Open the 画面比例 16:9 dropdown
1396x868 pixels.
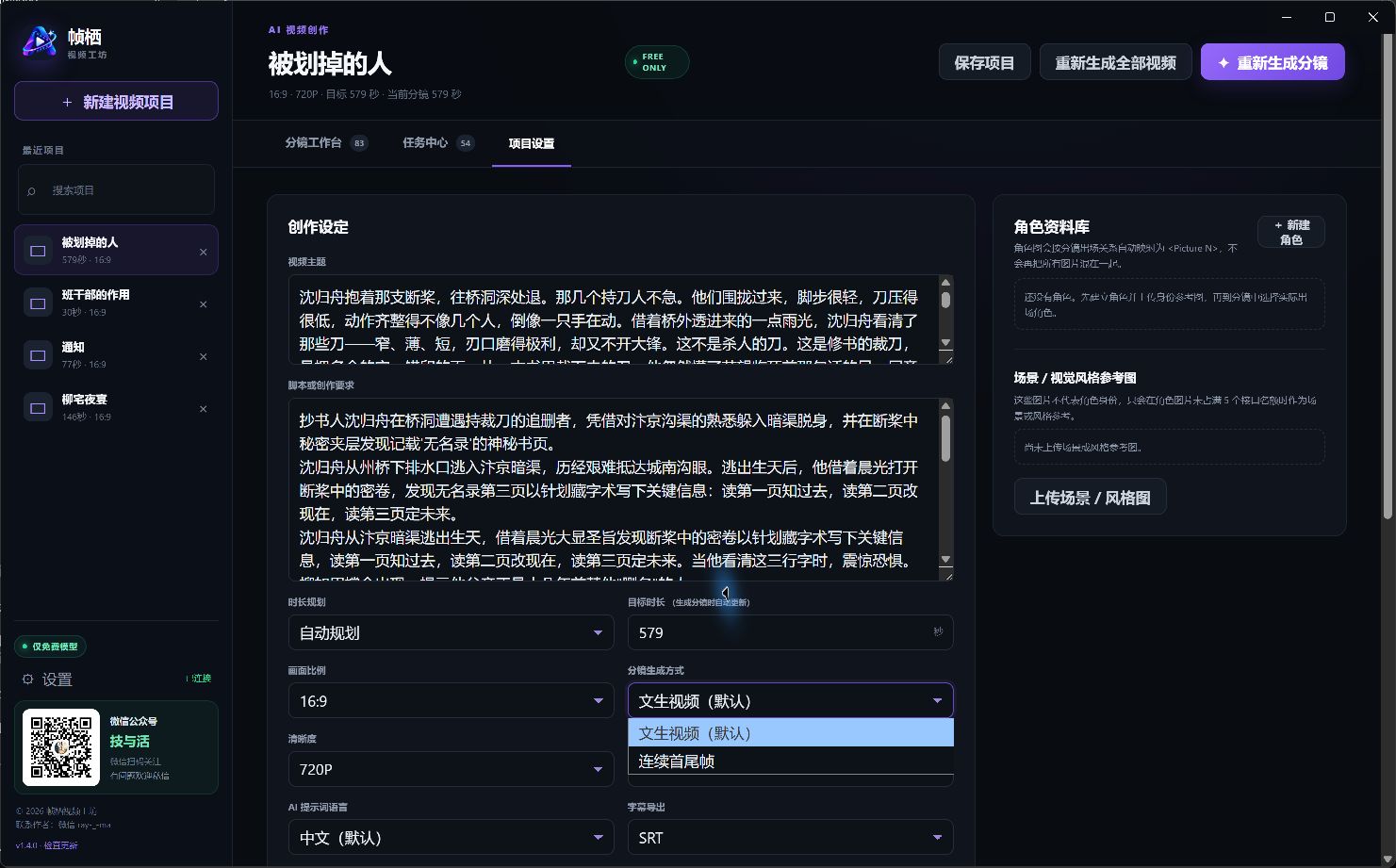451,701
